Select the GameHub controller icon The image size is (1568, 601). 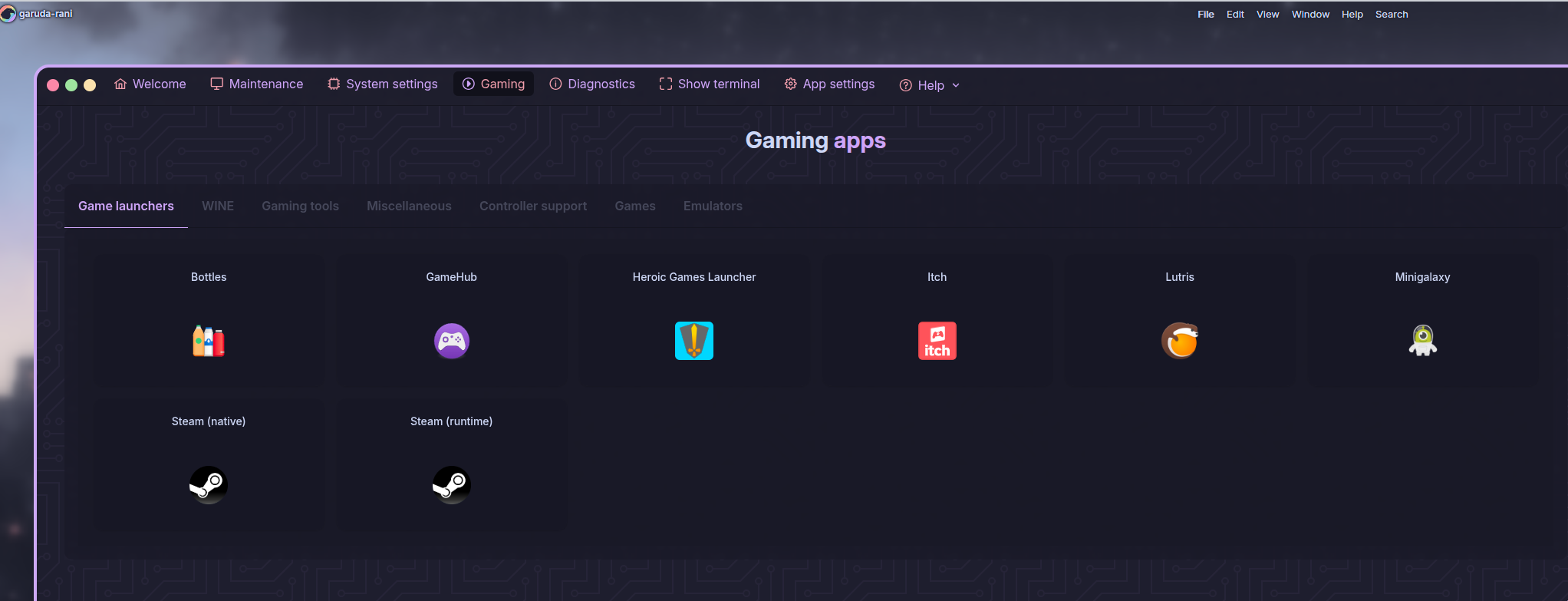(x=452, y=341)
